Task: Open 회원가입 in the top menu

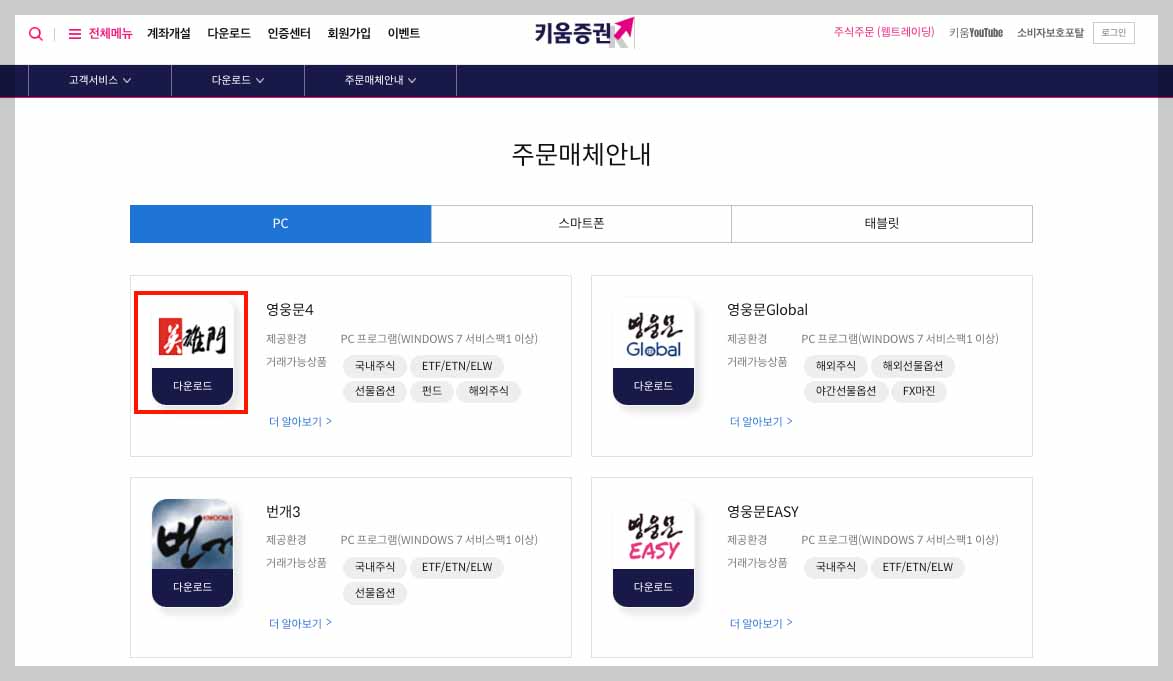Action: point(349,34)
